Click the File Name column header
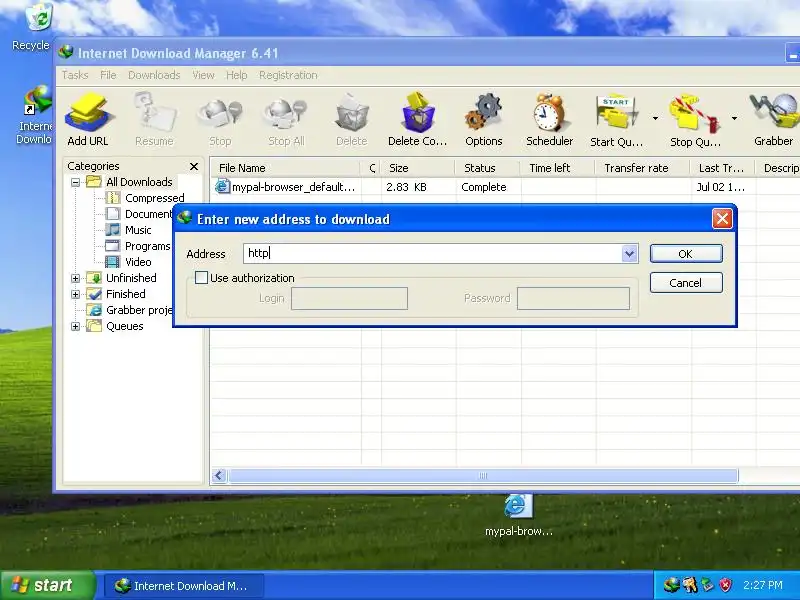The image size is (800, 600). pos(285,168)
